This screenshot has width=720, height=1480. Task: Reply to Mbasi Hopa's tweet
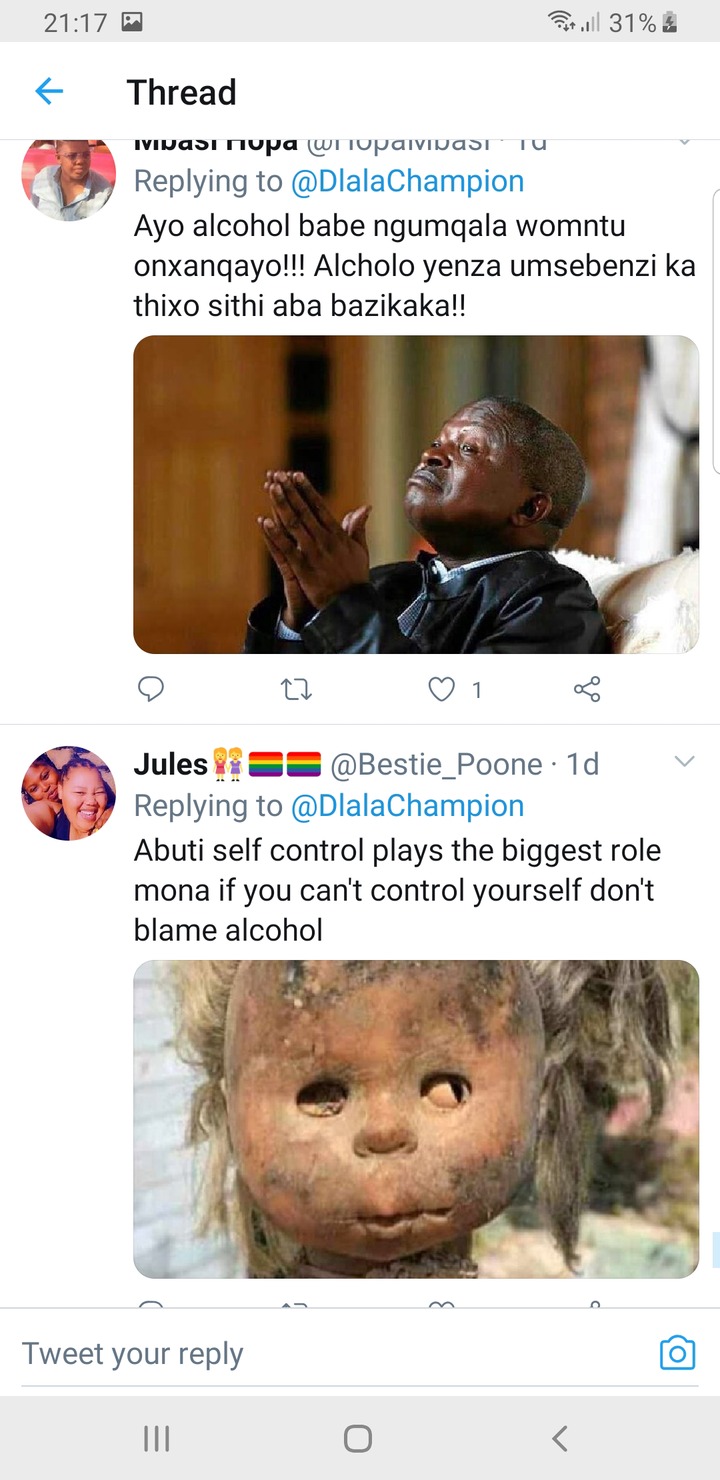click(x=150, y=688)
